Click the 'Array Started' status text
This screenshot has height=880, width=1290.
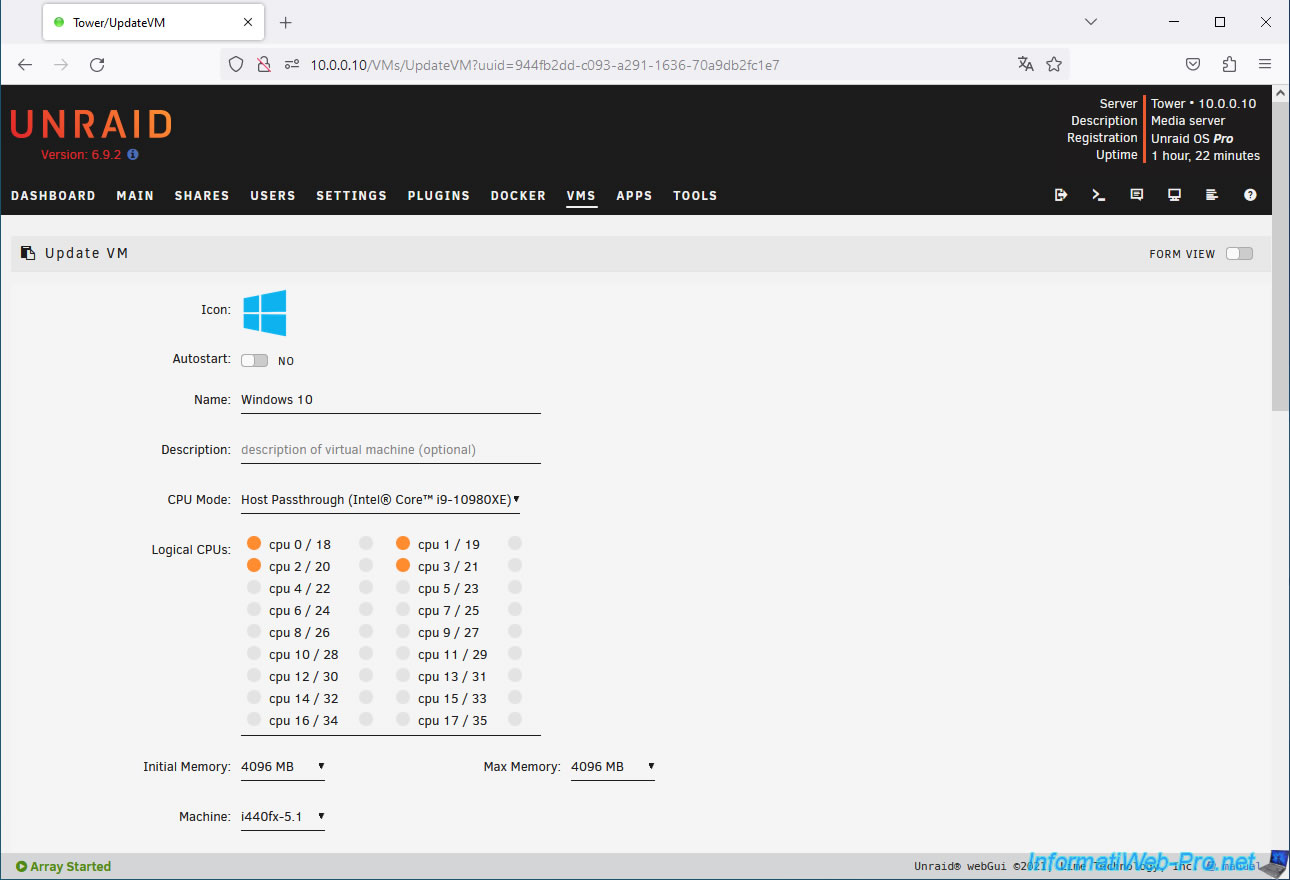(71, 867)
